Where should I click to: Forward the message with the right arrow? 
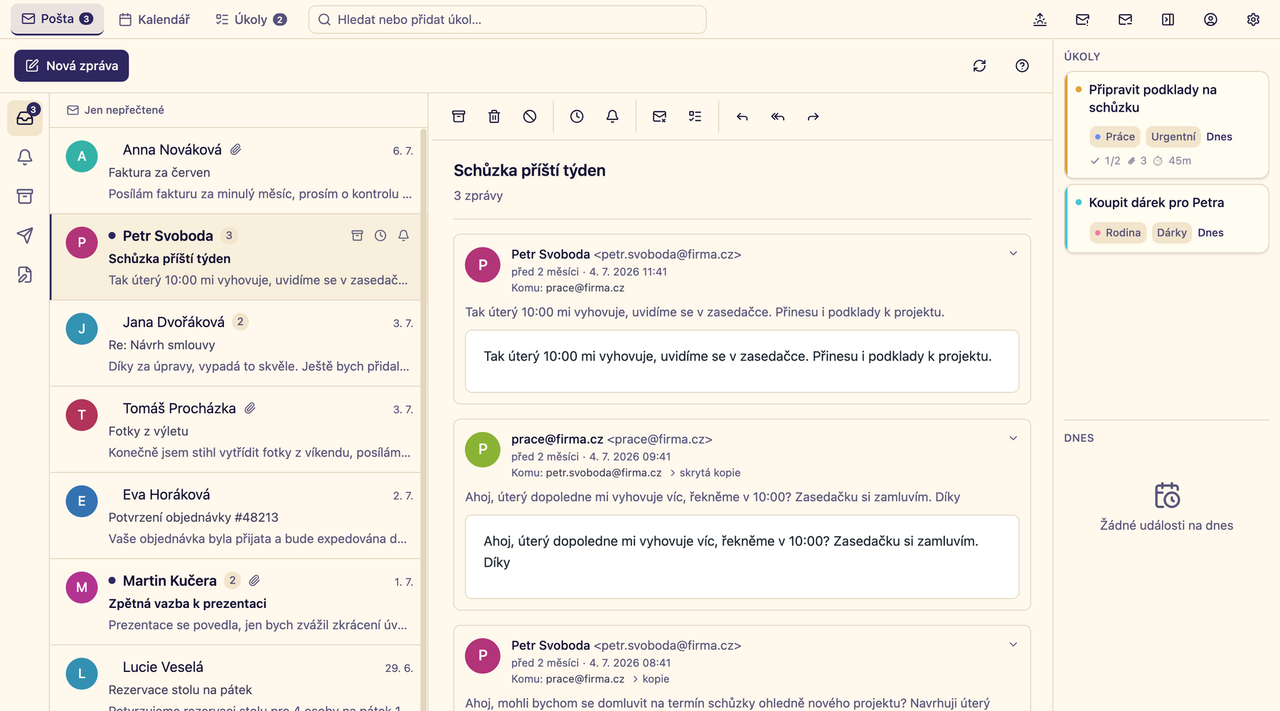tap(813, 116)
